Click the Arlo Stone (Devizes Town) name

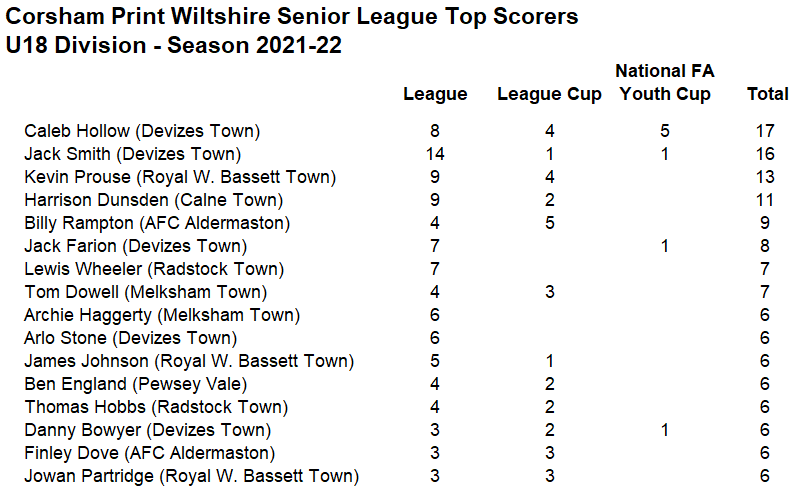[130, 338]
